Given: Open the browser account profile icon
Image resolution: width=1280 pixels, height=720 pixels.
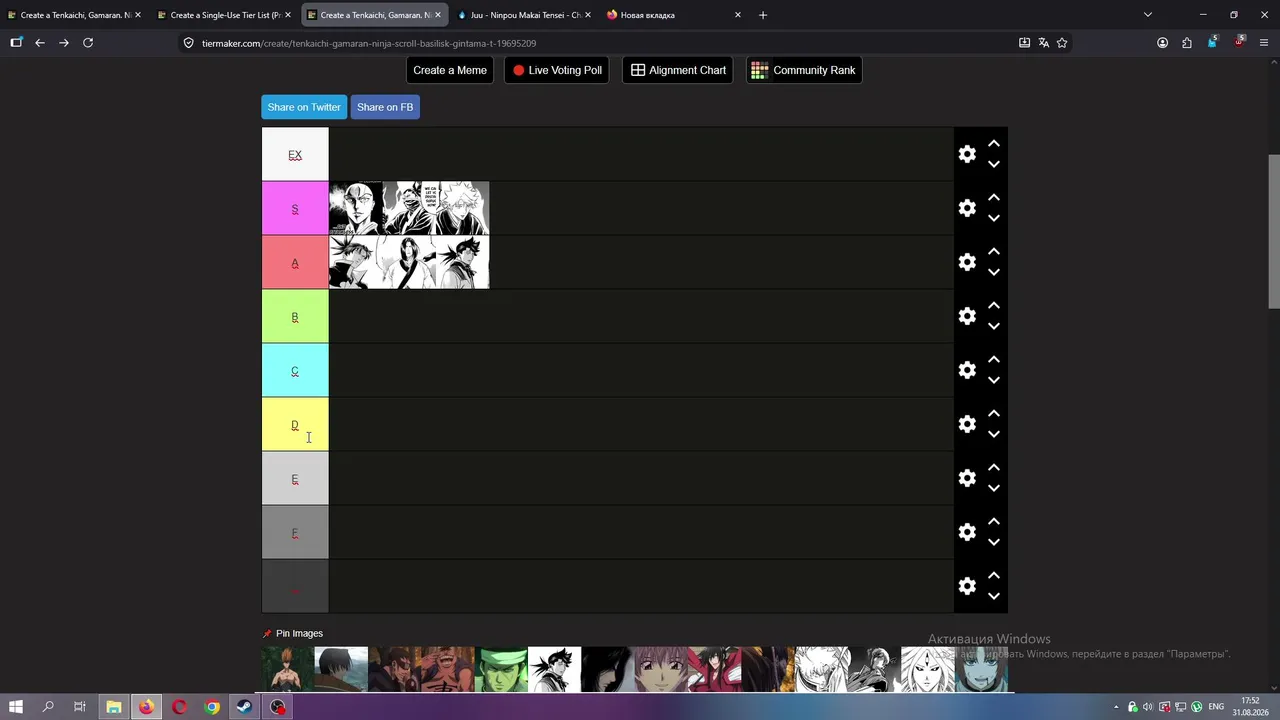Looking at the screenshot, I should (1162, 43).
